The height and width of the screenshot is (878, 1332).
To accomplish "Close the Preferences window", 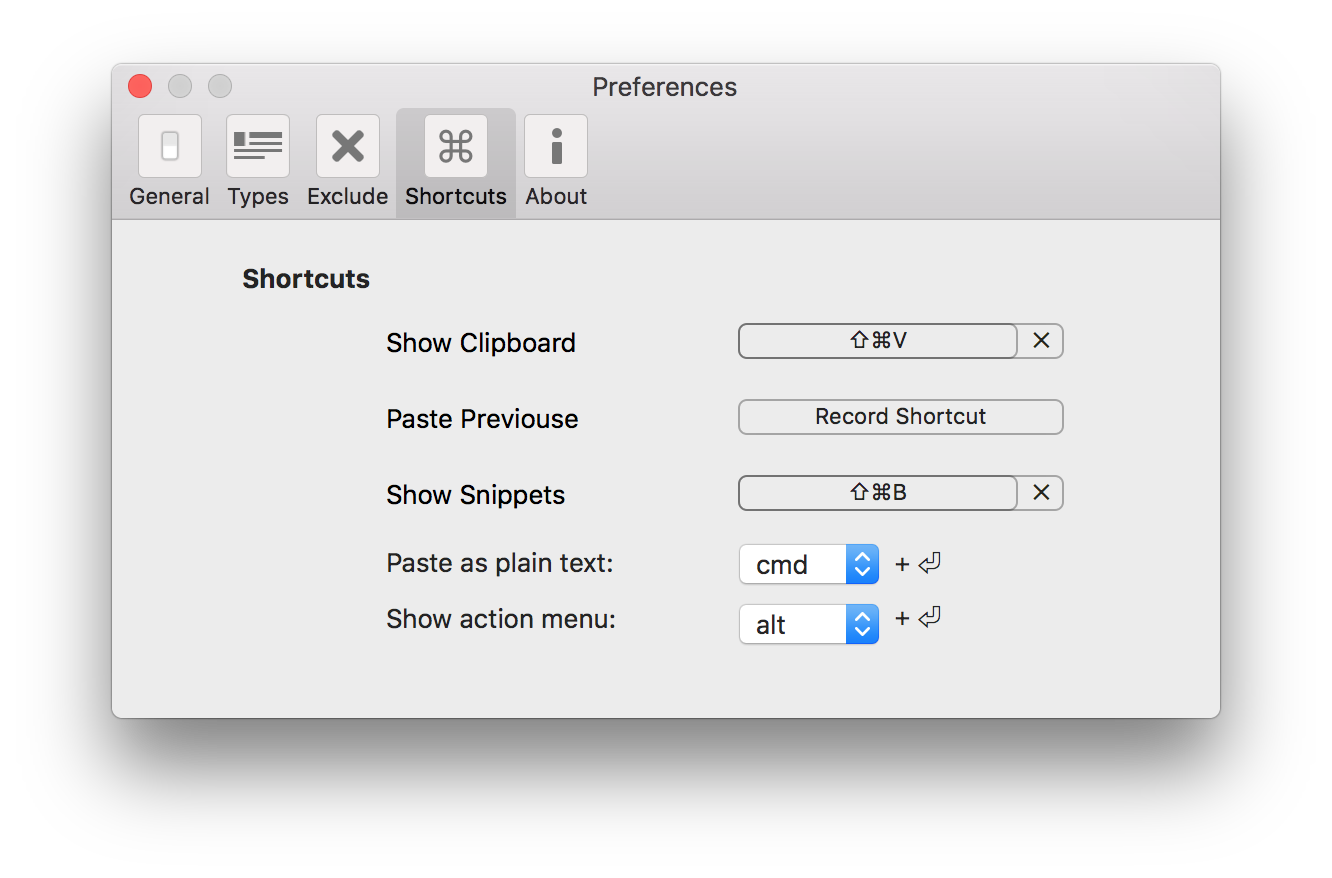I will 140,87.
